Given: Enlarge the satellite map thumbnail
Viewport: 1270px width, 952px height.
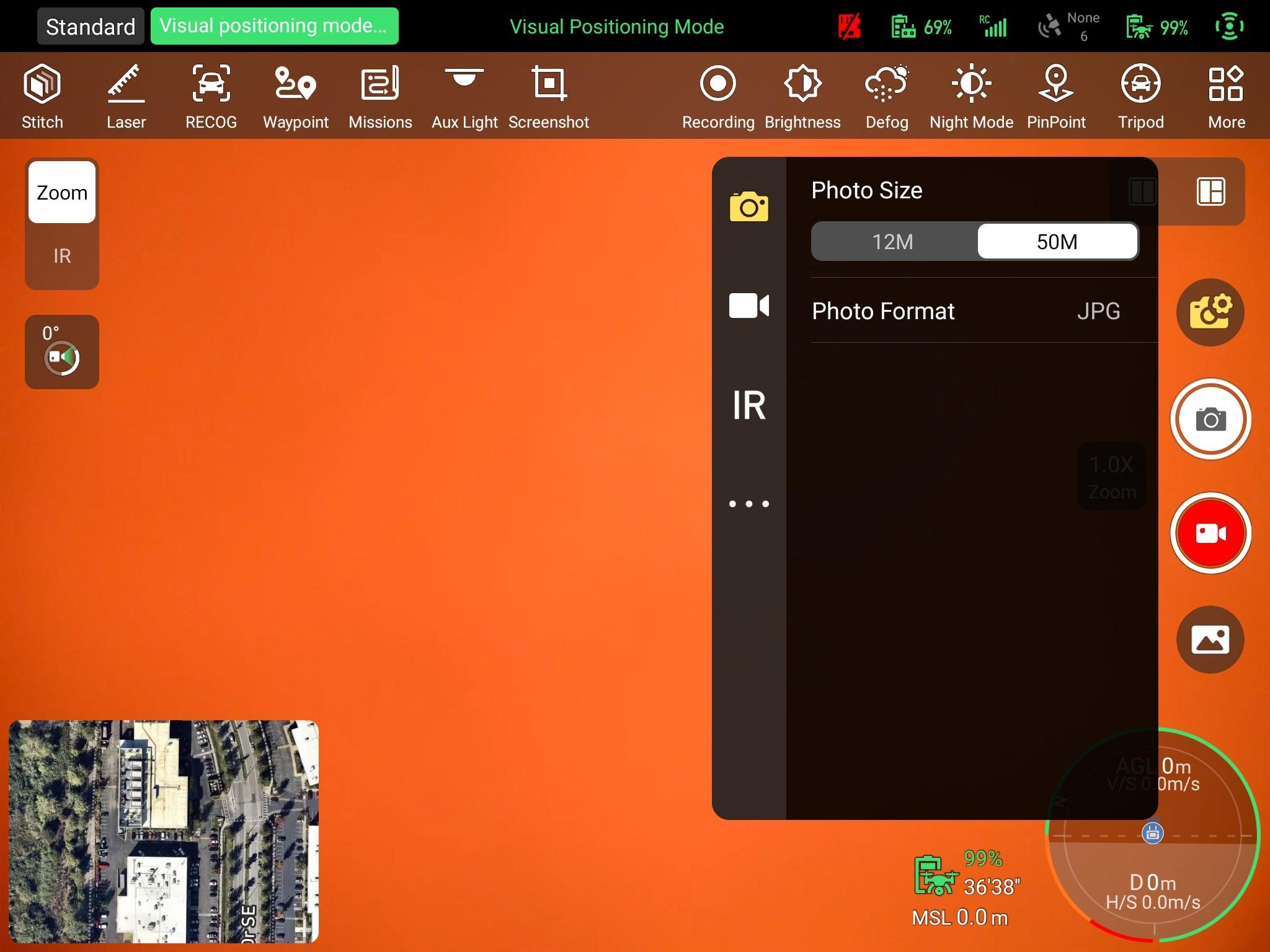Looking at the screenshot, I should 164,832.
